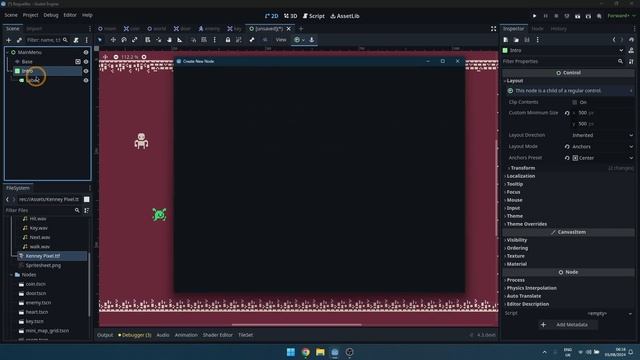Viewport: 640px width, 360px height.
Task: Create new resource in Inspector
Action: [x=505, y=40]
